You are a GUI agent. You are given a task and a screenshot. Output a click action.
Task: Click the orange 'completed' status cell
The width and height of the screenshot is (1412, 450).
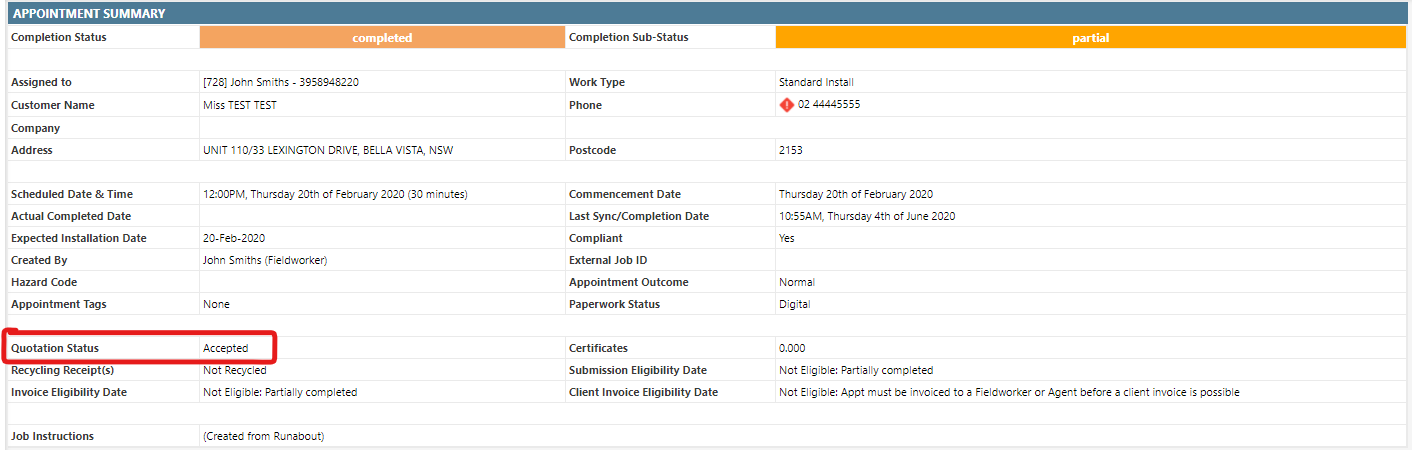pos(382,38)
